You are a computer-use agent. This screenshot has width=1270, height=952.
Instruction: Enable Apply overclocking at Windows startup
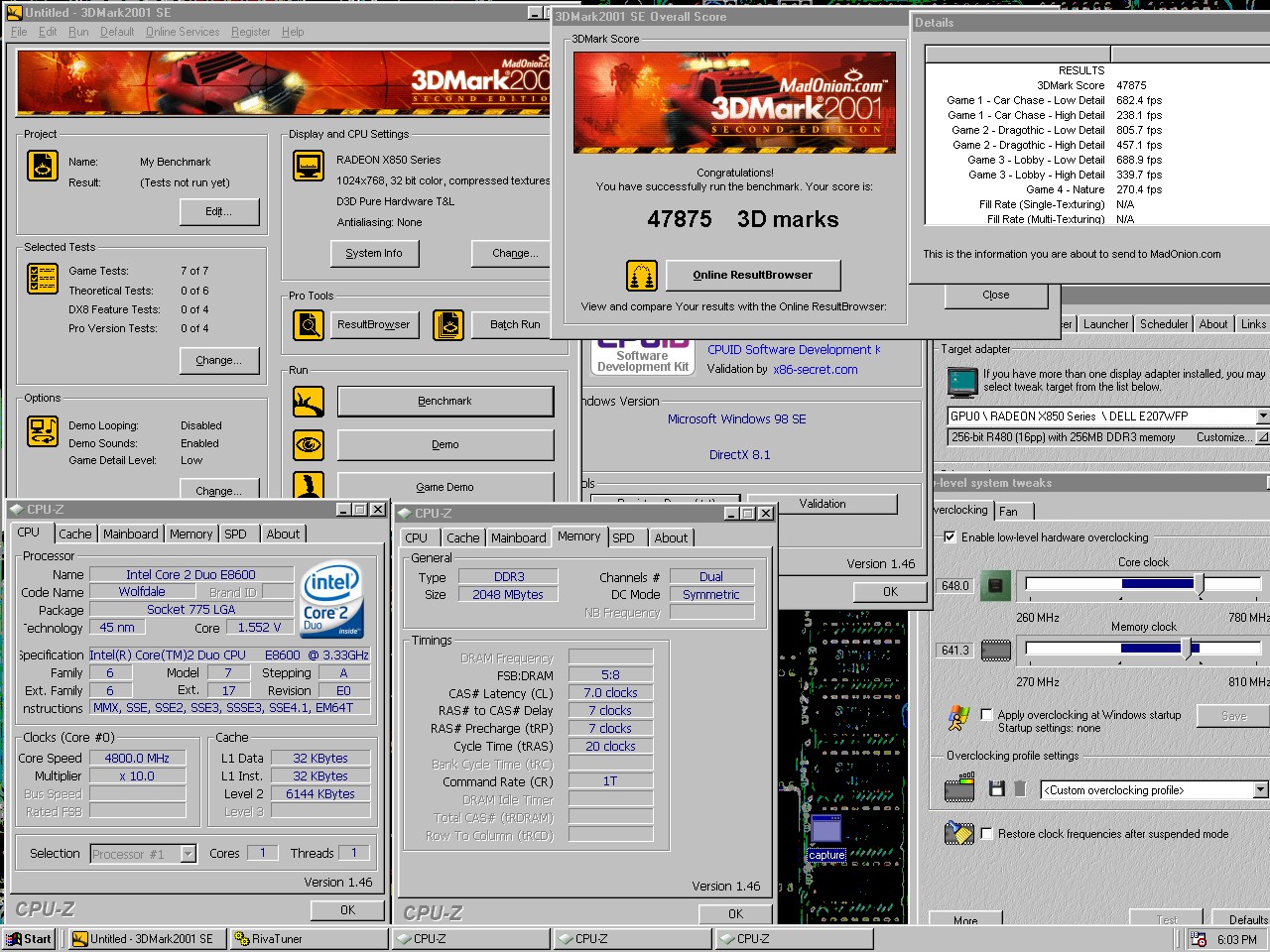tap(986, 714)
